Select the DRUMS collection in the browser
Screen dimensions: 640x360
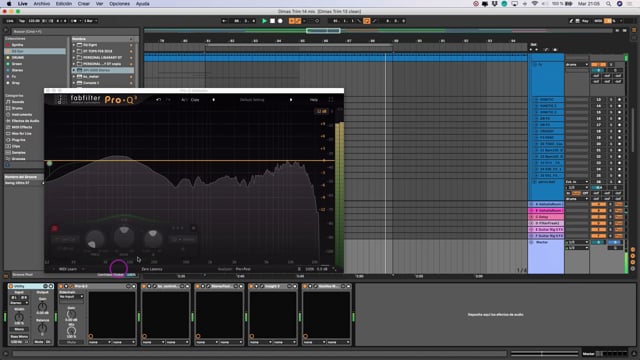[x=18, y=58]
